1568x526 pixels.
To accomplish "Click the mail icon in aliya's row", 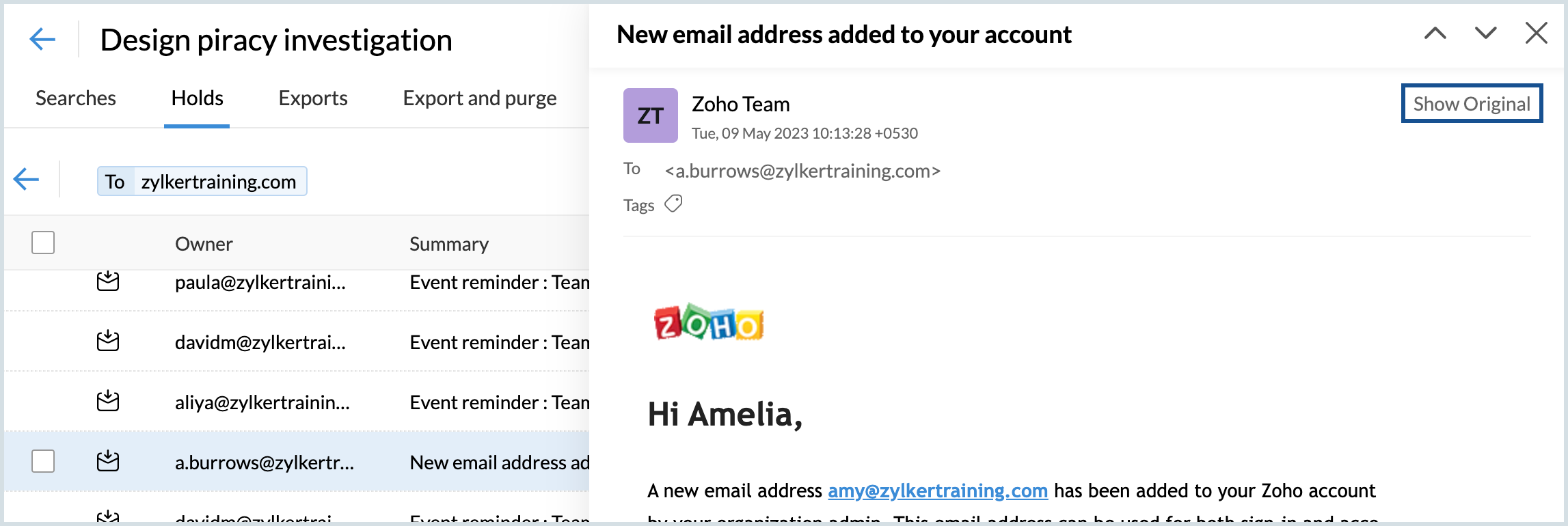I will [108, 401].
